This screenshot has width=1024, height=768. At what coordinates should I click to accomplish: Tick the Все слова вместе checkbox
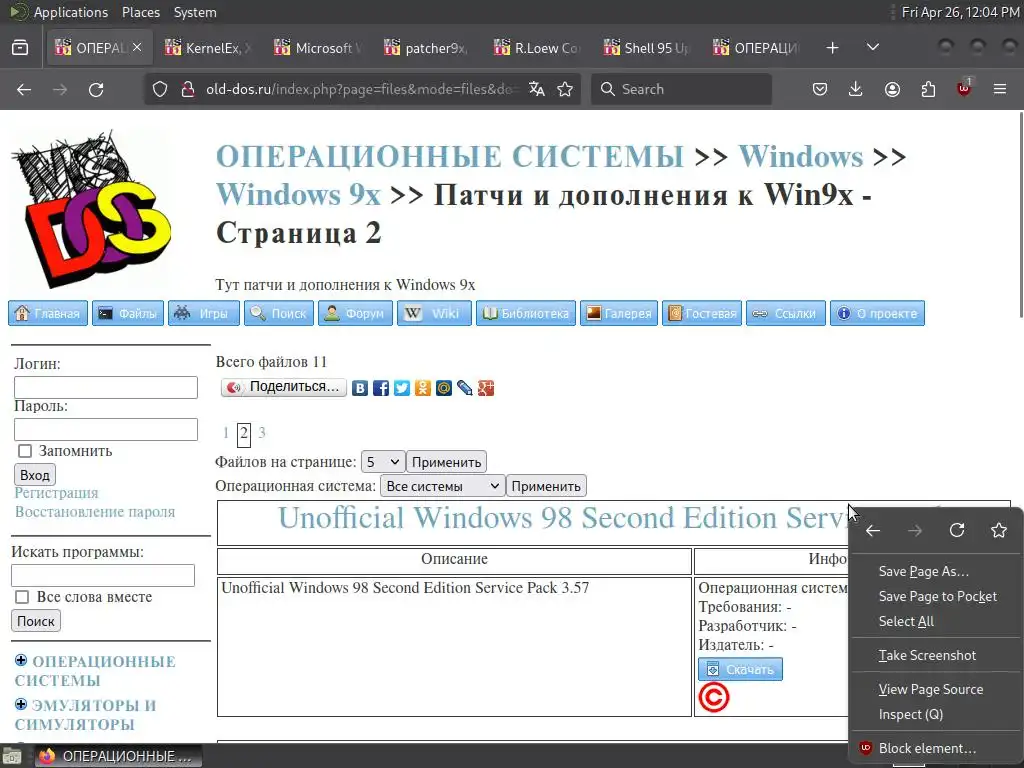point(22,597)
